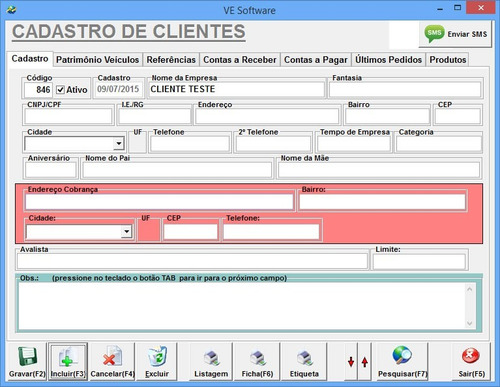
Task: Minimize the VE Software window
Action: 440,8
